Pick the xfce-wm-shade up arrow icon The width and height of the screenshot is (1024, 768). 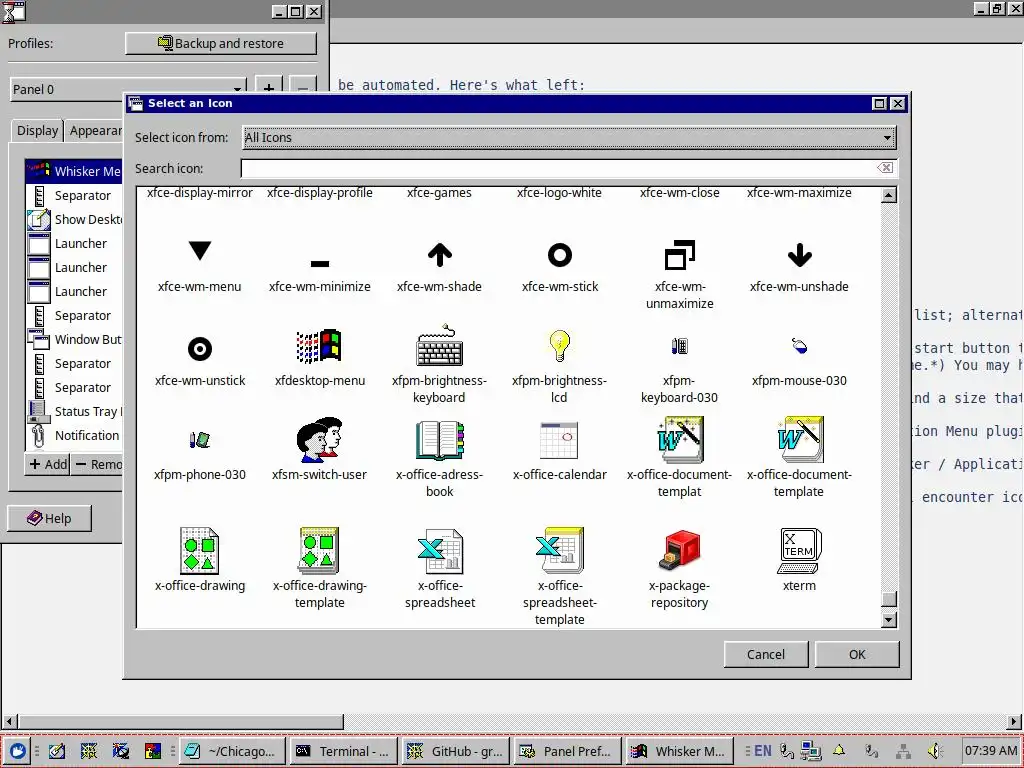(440, 255)
